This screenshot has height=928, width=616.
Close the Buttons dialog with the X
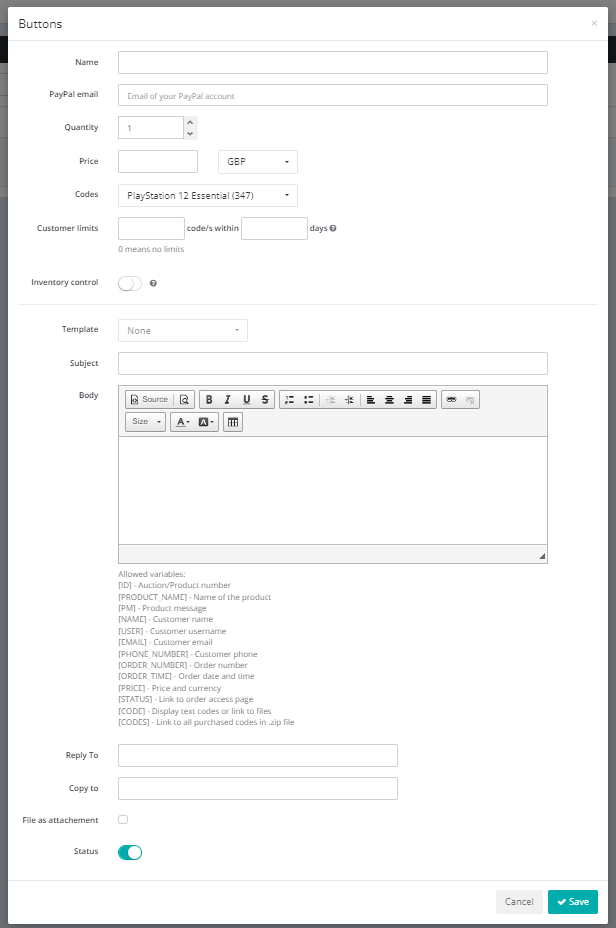point(594,23)
